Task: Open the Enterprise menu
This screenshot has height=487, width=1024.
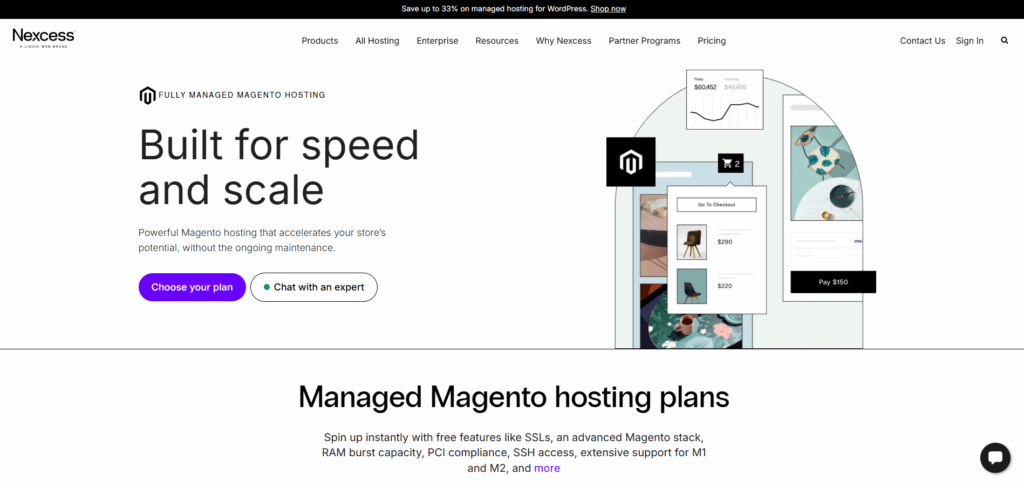Action: pos(438,40)
